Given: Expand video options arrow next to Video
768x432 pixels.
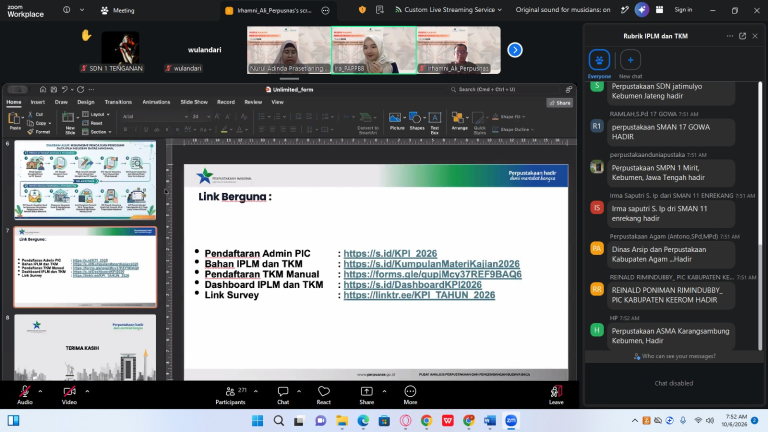Looking at the screenshot, I should point(87,391).
